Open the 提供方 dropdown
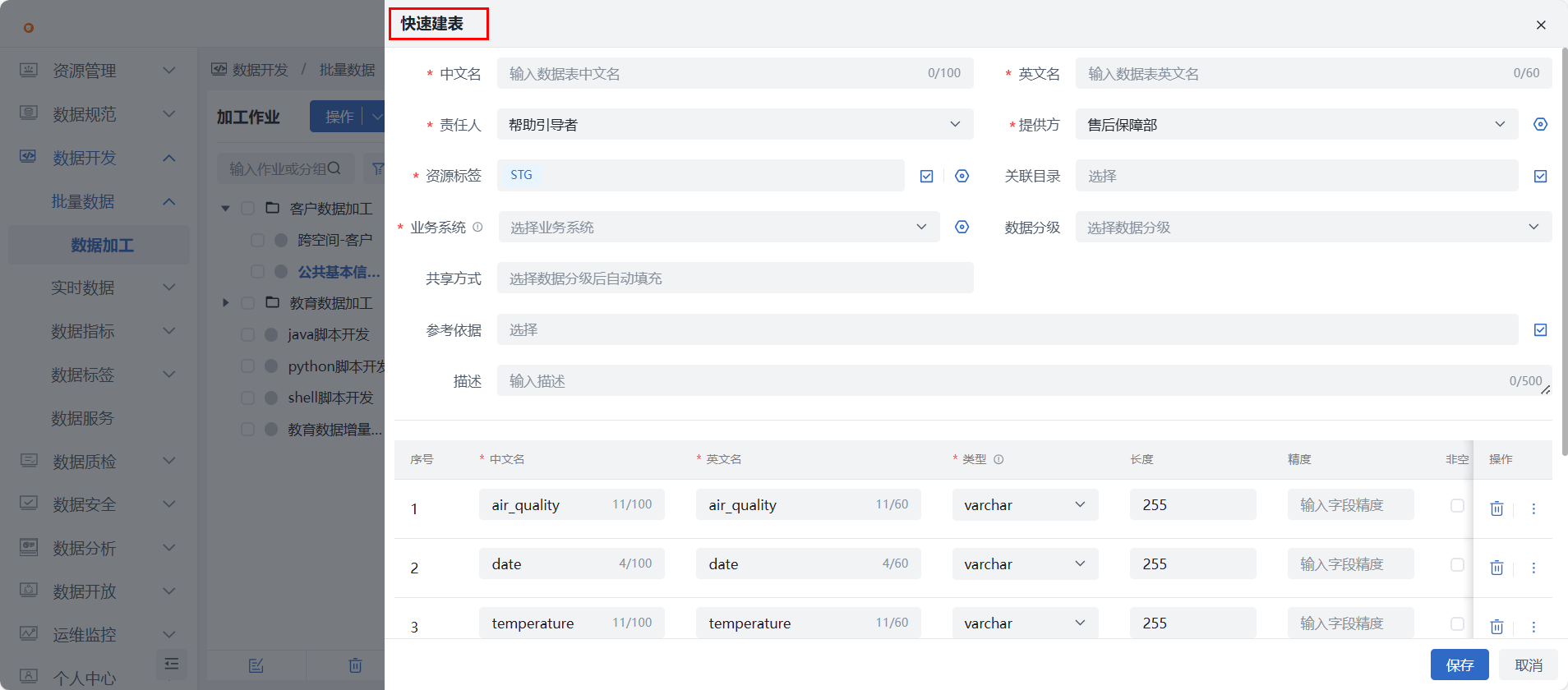1568x690 pixels. click(x=1297, y=124)
